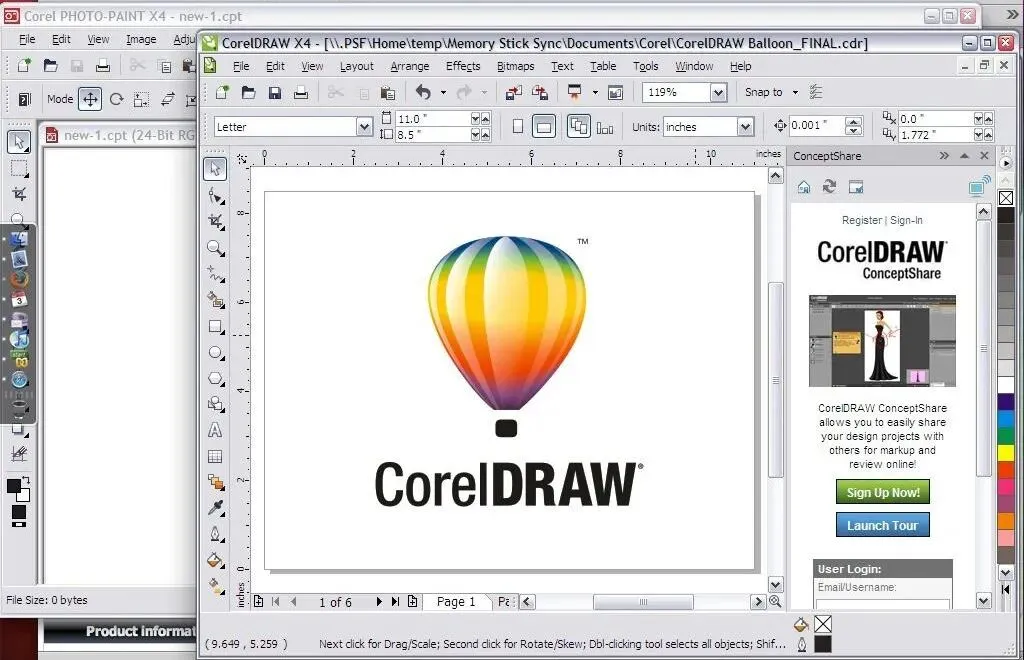Viewport: 1024px width, 660px height.
Task: Open the Arrange menu in CorelDRAW
Action: pyautogui.click(x=409, y=66)
